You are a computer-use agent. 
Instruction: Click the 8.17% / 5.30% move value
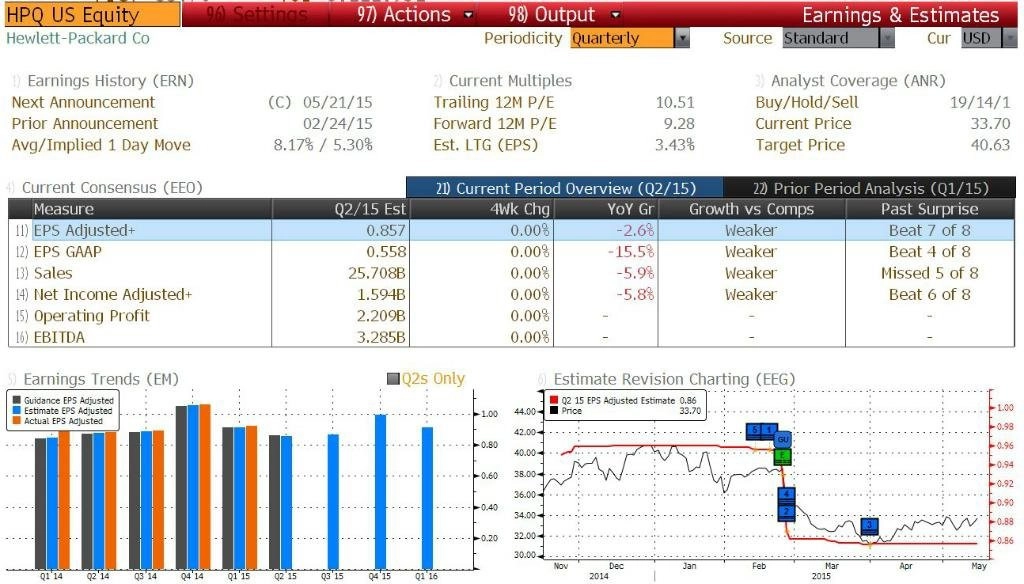(x=323, y=145)
